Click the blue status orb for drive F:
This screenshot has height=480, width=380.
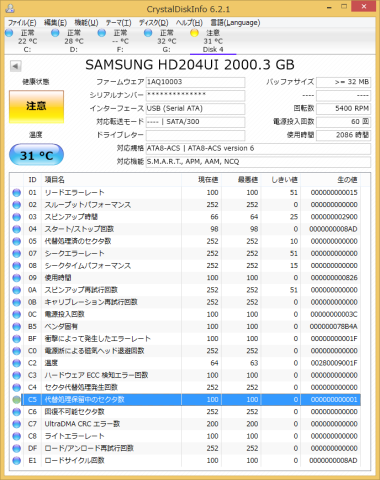[102, 33]
